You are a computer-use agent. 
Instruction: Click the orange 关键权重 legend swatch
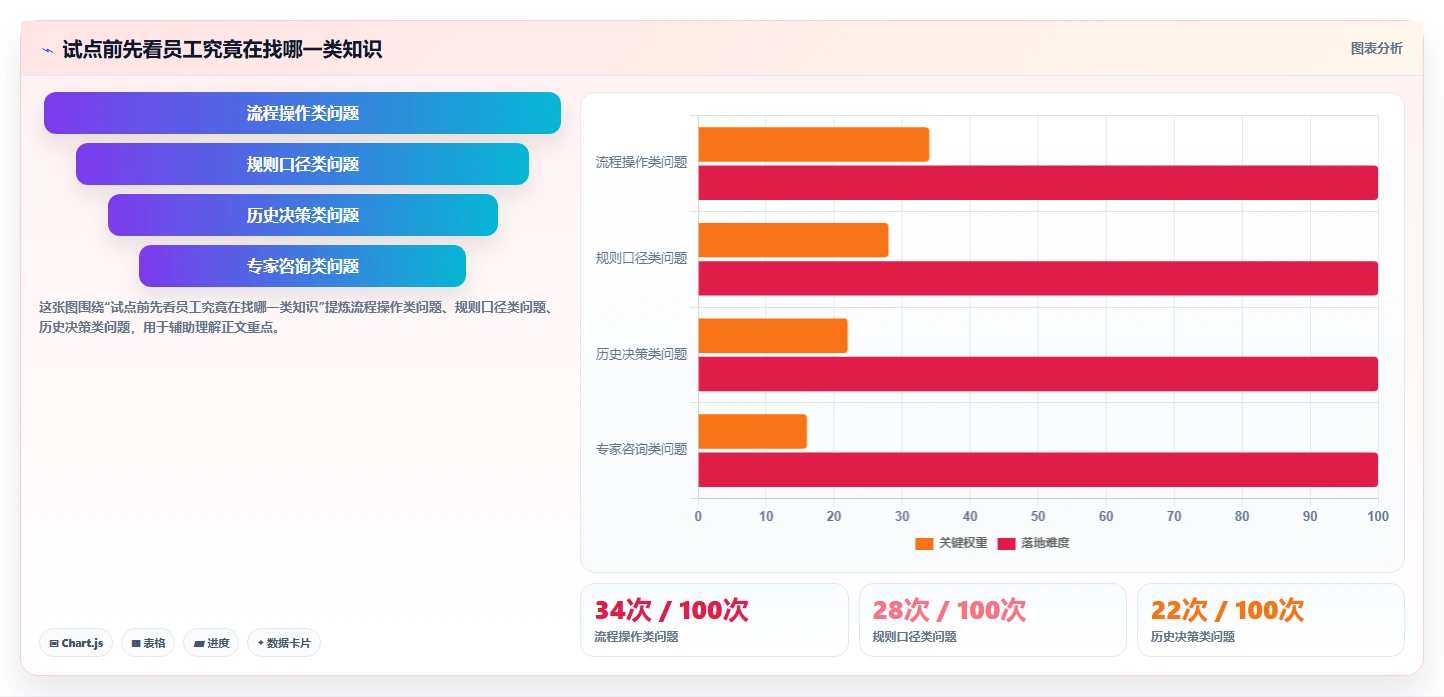pos(924,543)
